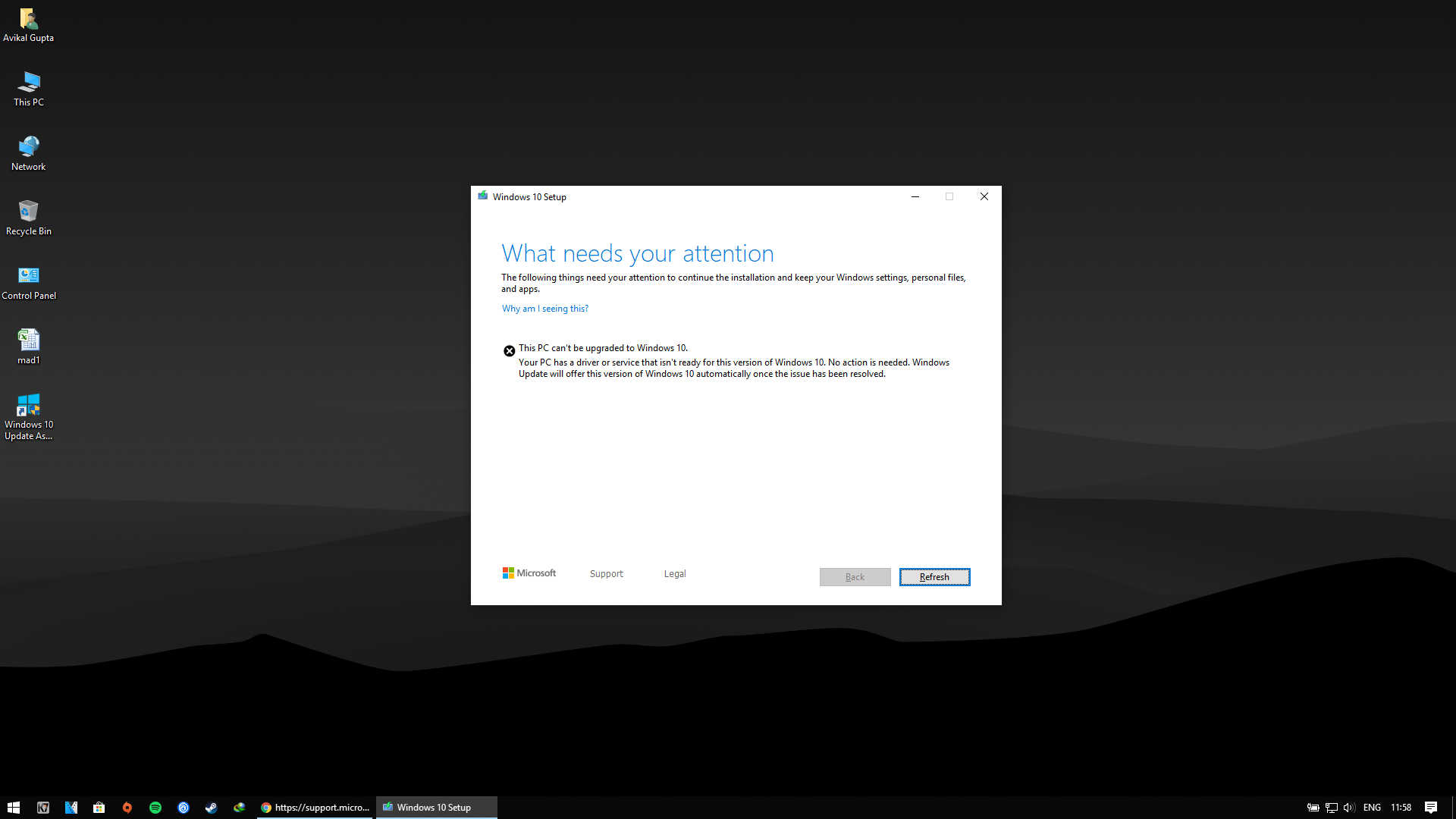Open the battery status tray icon
Viewport: 1456px width, 819px height.
(x=1313, y=808)
